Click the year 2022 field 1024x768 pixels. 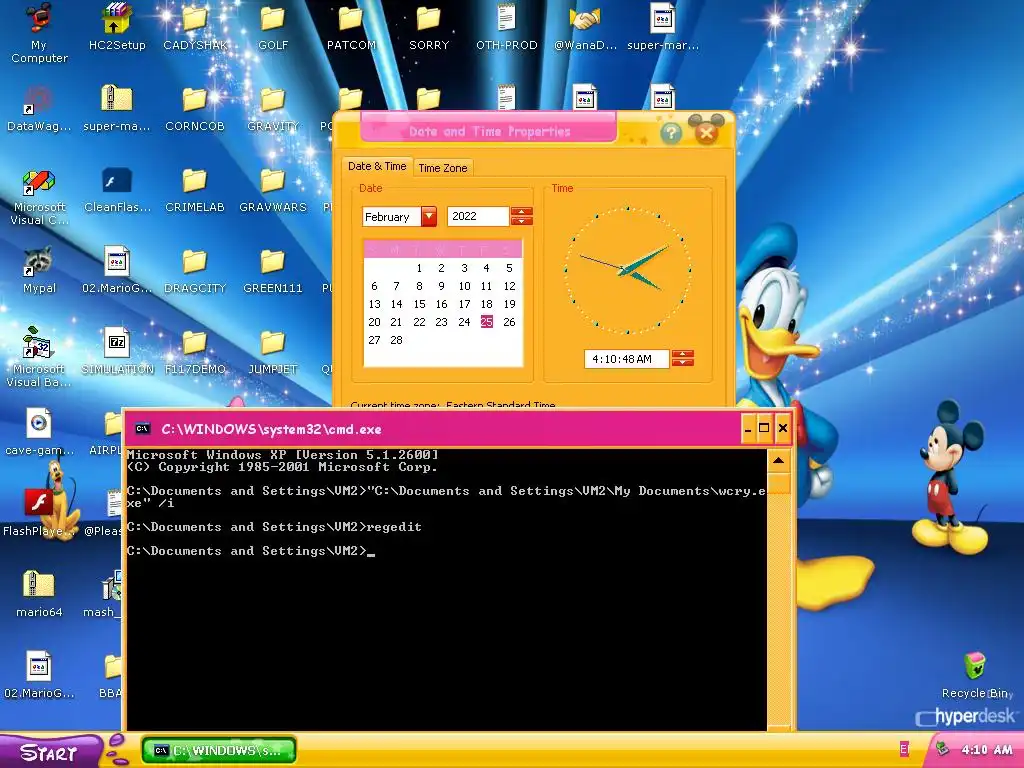click(478, 216)
